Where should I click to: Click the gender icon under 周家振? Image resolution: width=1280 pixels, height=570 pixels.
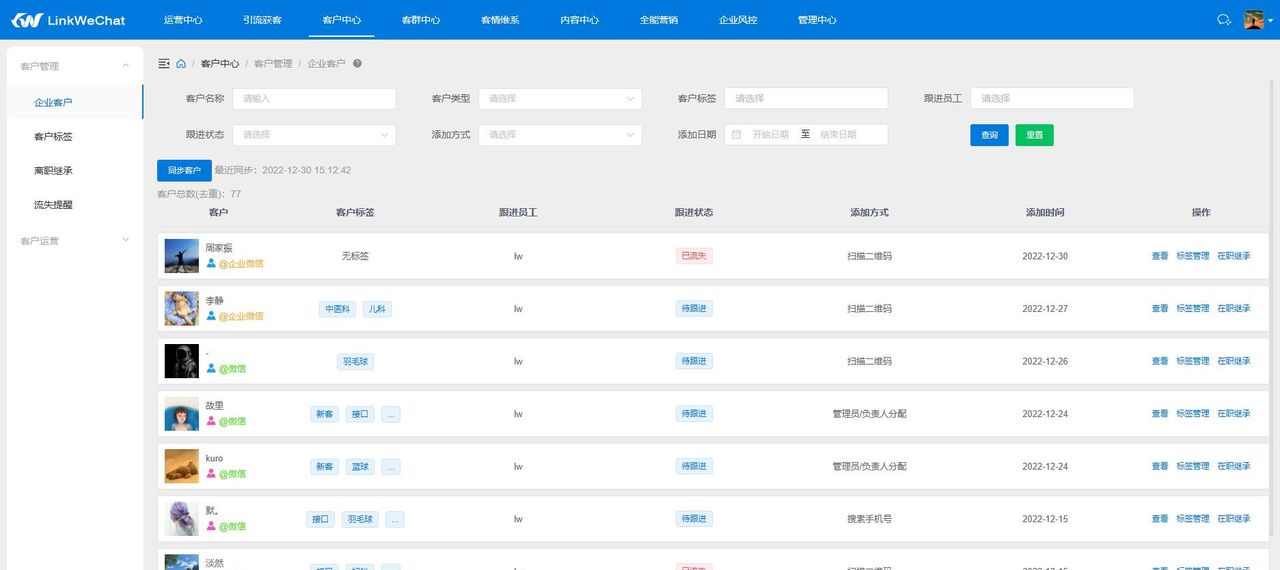point(211,264)
